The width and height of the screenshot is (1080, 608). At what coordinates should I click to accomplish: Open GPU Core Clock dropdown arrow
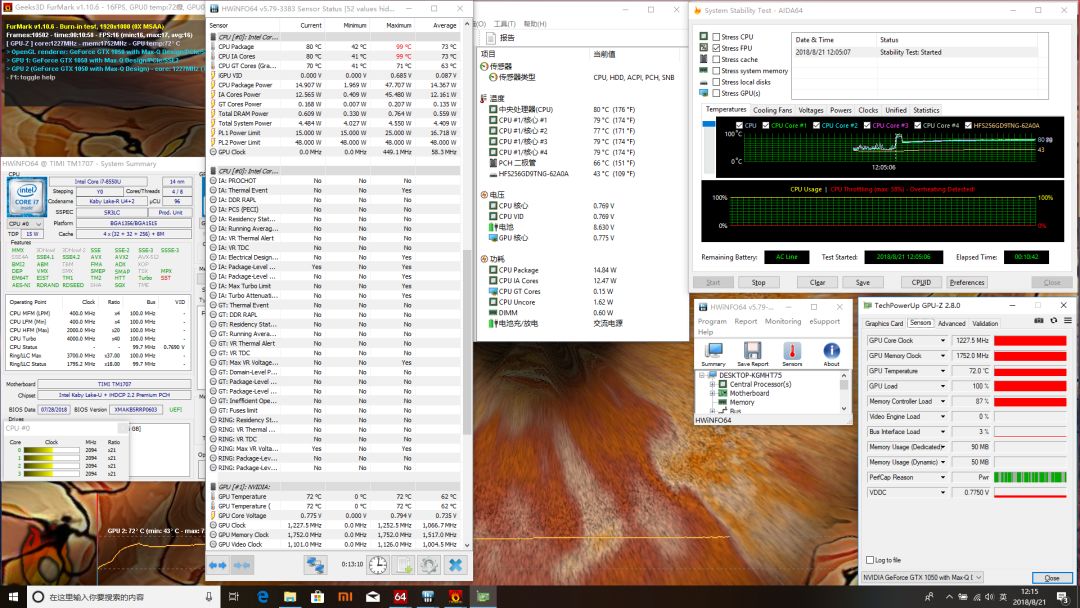click(x=943, y=341)
